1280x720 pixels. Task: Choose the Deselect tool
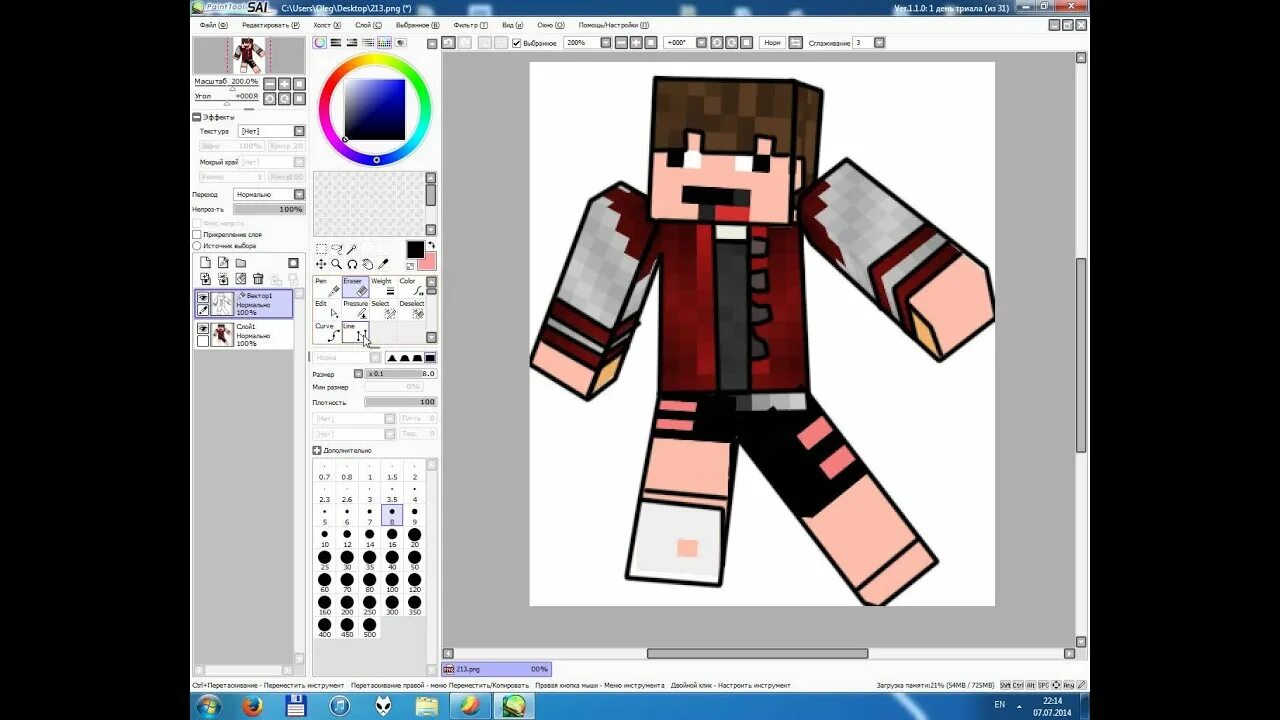(x=411, y=310)
